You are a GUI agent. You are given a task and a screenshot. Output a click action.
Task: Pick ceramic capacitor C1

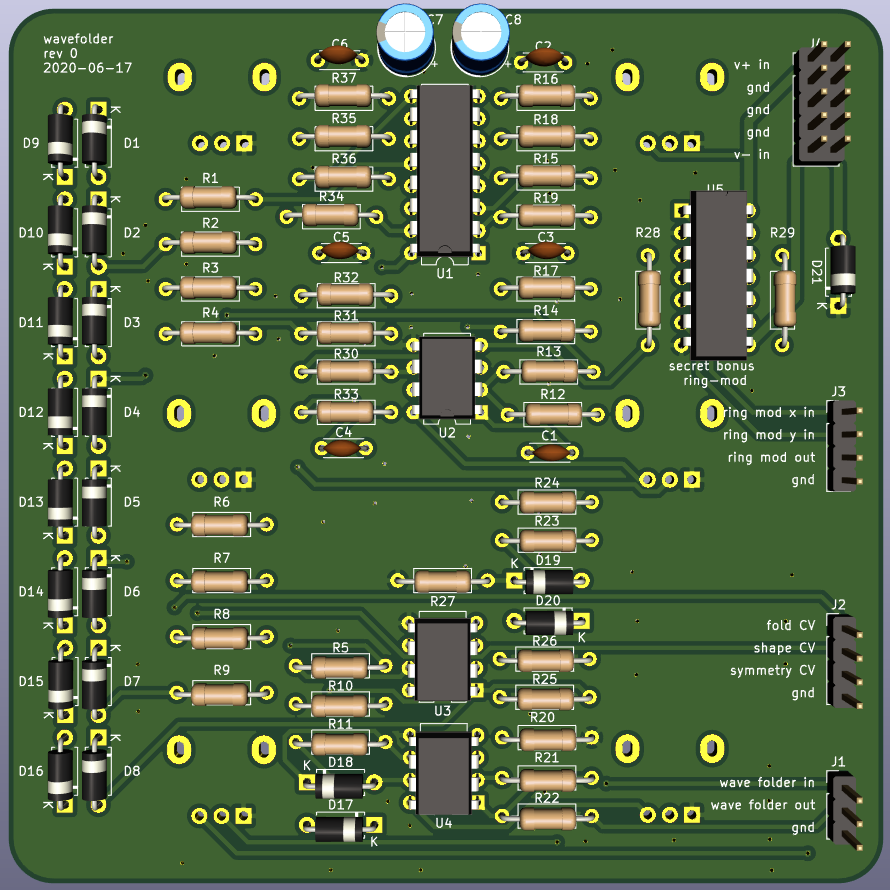(x=551, y=452)
